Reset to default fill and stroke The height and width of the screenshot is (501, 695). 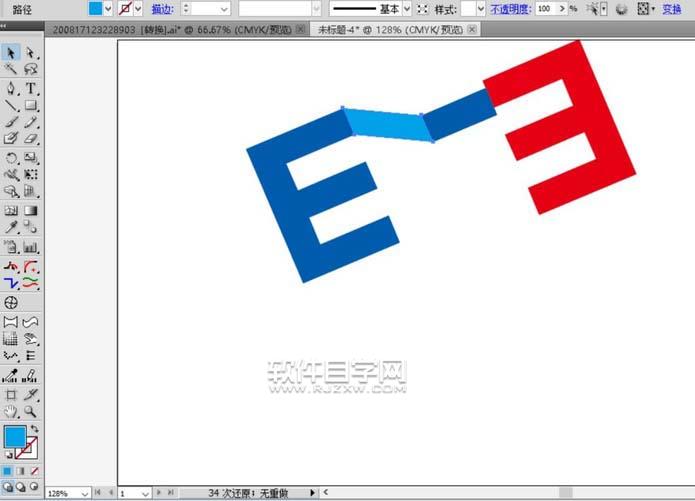click(x=8, y=454)
